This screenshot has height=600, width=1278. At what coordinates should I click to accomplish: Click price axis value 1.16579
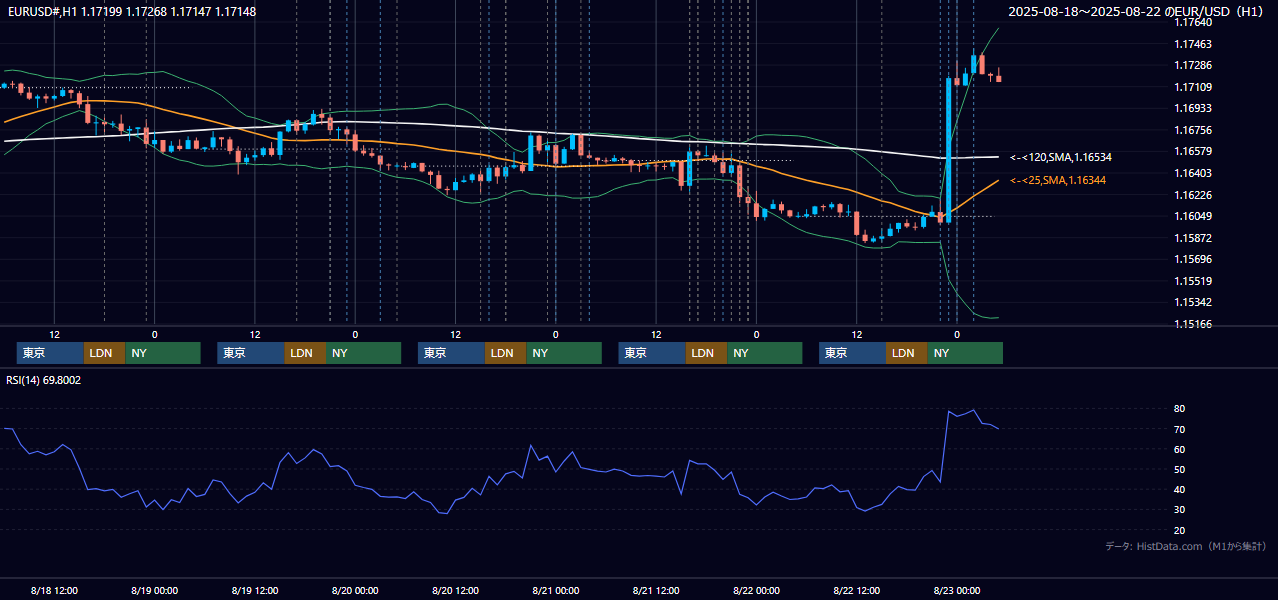click(1193, 151)
